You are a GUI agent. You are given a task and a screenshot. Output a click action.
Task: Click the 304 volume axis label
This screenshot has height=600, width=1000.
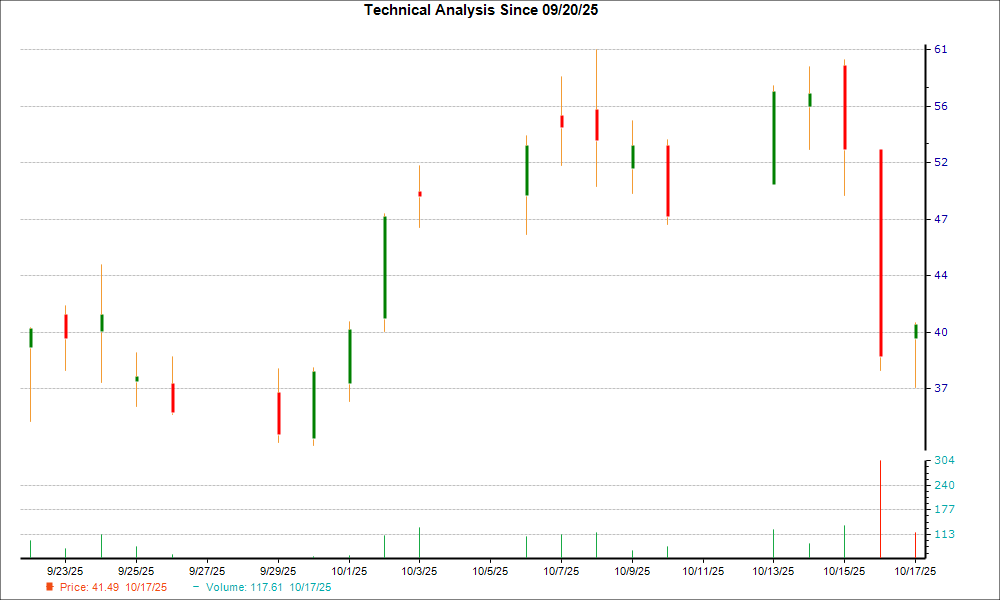coord(944,461)
